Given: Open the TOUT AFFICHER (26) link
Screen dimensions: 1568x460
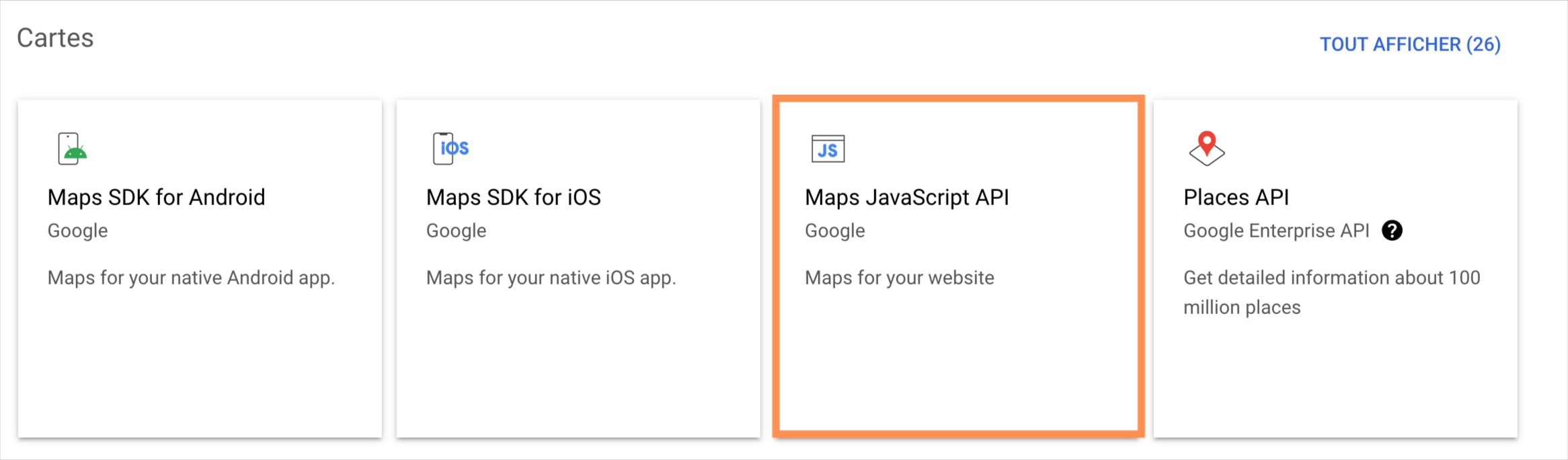Looking at the screenshot, I should [x=1409, y=44].
